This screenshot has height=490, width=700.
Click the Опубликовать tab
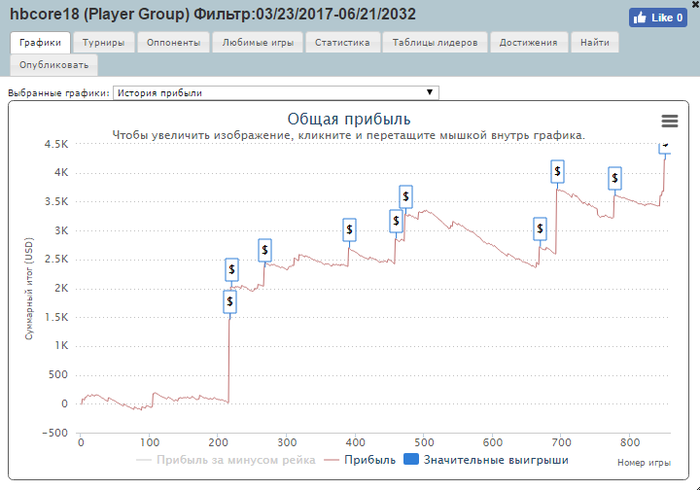(x=54, y=65)
